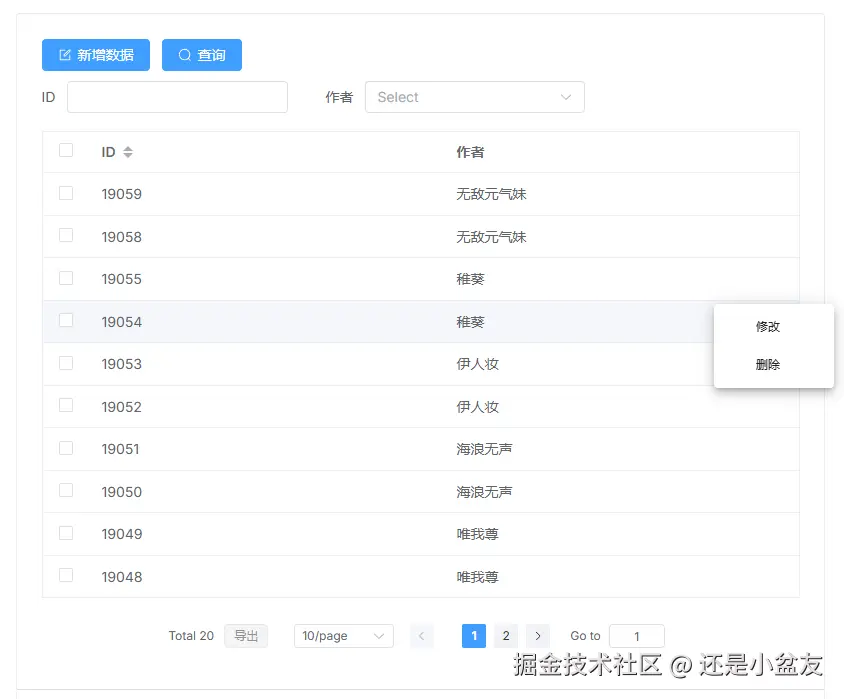
Task: Focus the Go to page number field
Action: (637, 636)
